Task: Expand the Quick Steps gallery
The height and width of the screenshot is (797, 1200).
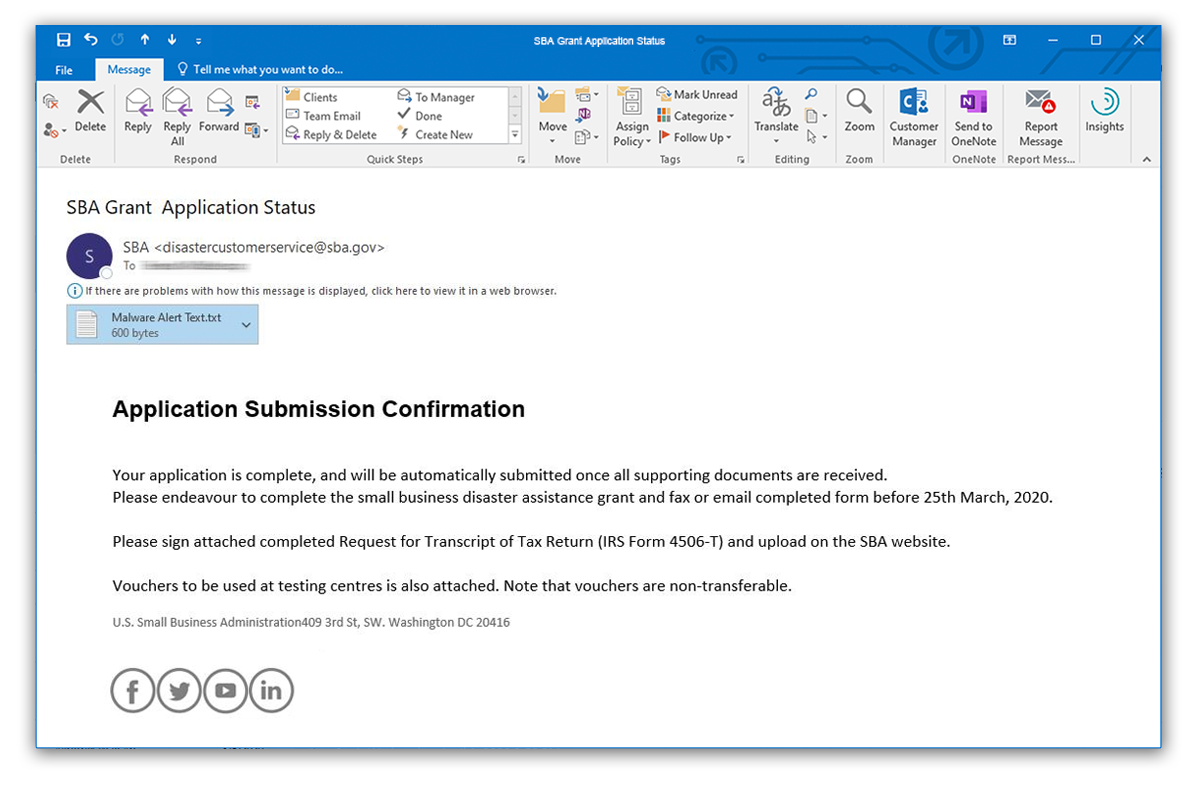Action: tap(516, 135)
